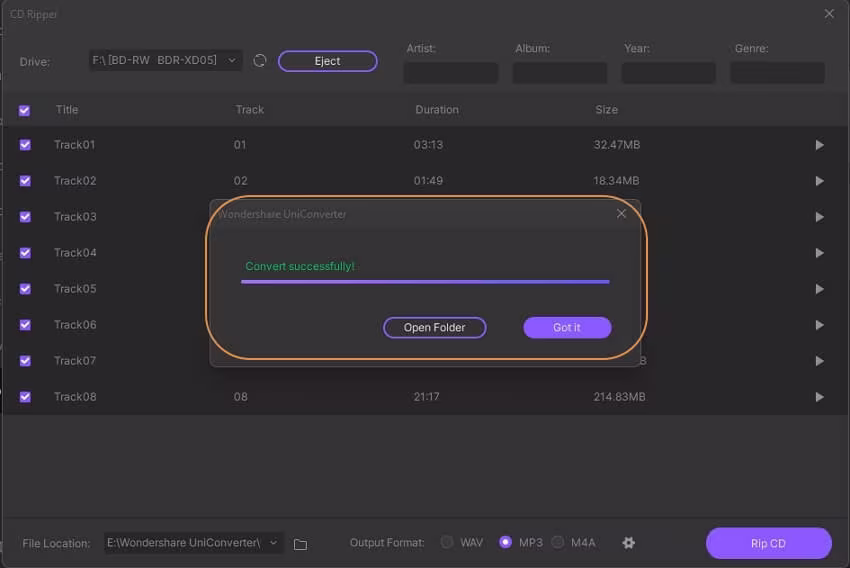This screenshot has width=850, height=568.
Task: Click the 18.34MB size value
Action: tap(616, 180)
